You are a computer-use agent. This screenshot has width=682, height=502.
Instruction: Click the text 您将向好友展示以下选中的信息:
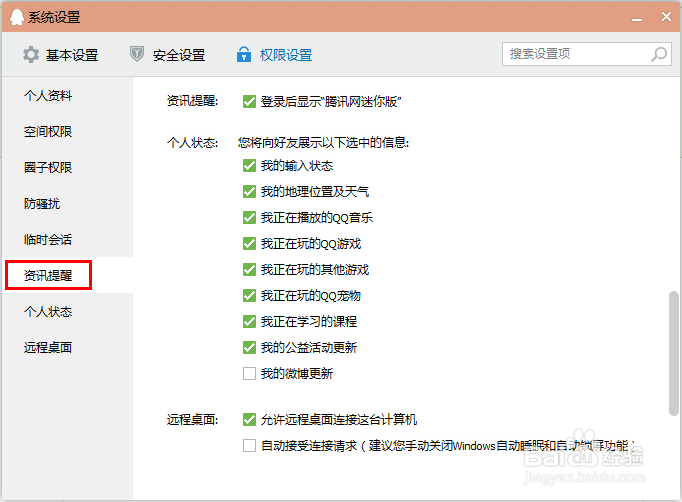point(323,143)
